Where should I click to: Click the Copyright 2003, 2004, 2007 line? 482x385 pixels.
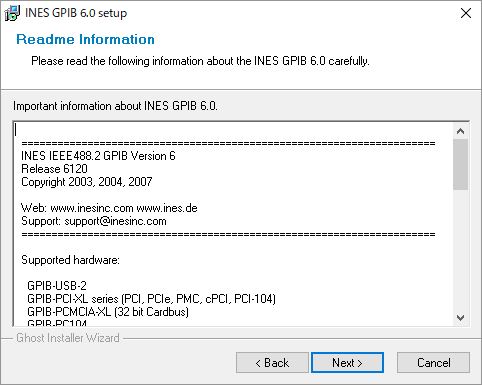click(x=87, y=182)
